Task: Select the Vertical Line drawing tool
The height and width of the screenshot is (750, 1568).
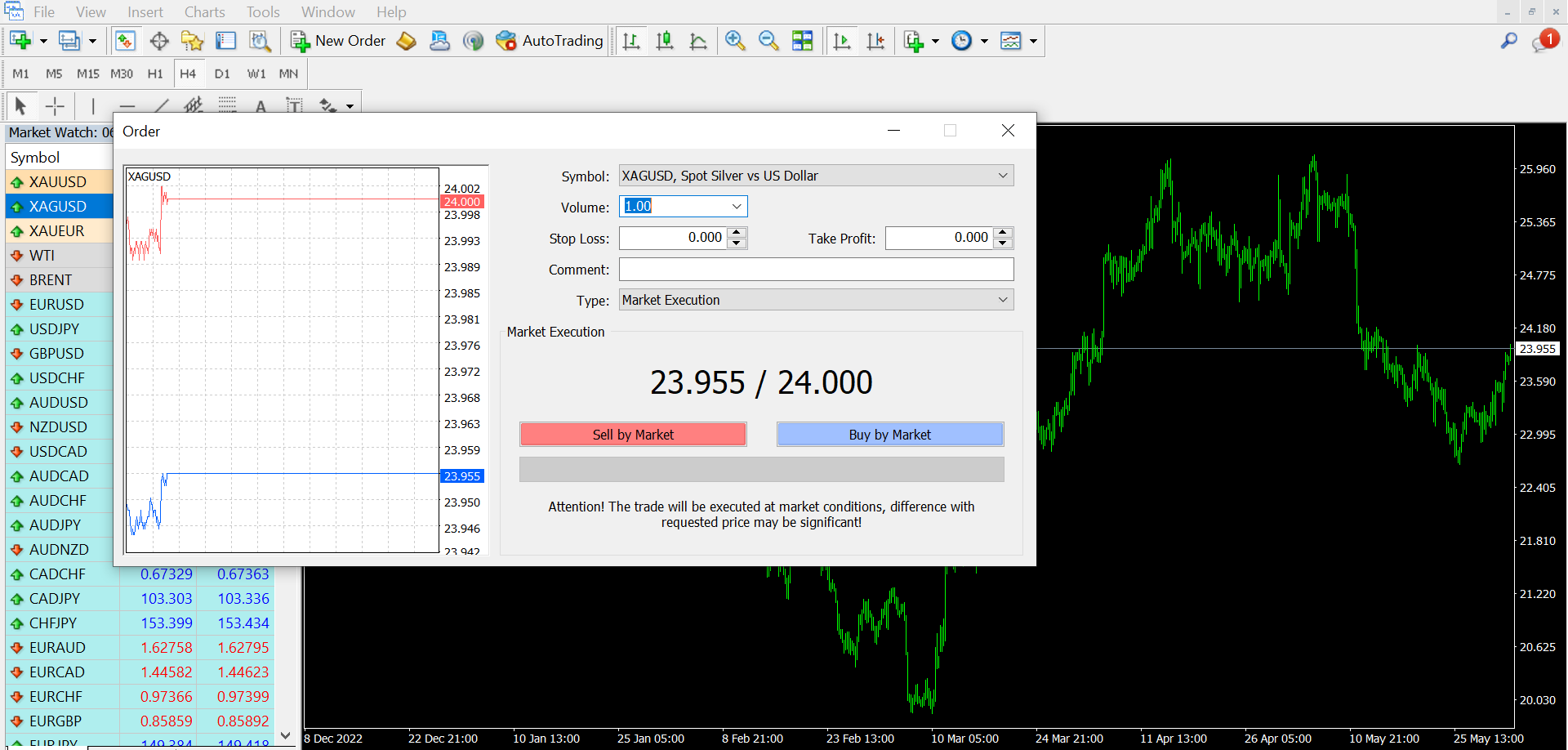Action: tap(93, 106)
